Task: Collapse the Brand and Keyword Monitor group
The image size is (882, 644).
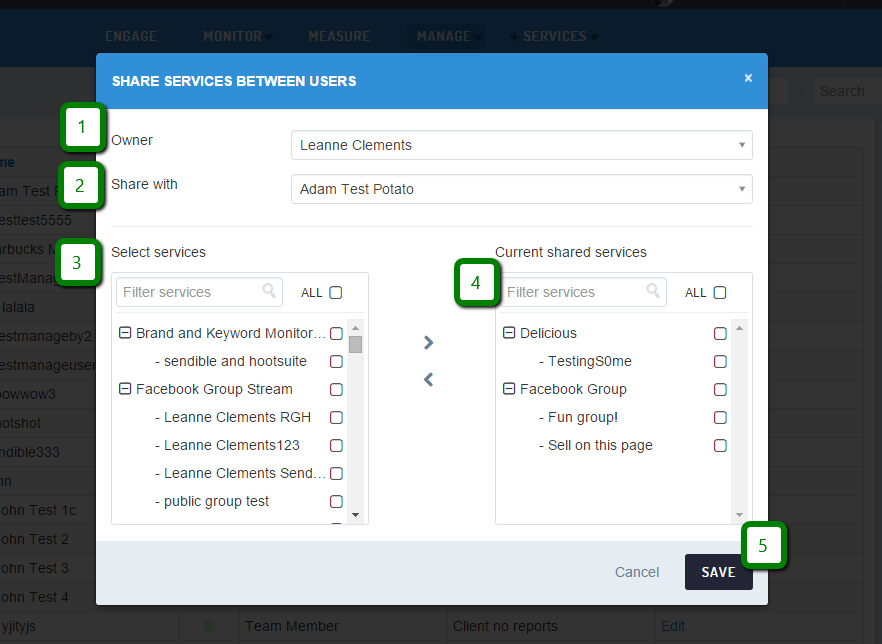Action: 125,333
